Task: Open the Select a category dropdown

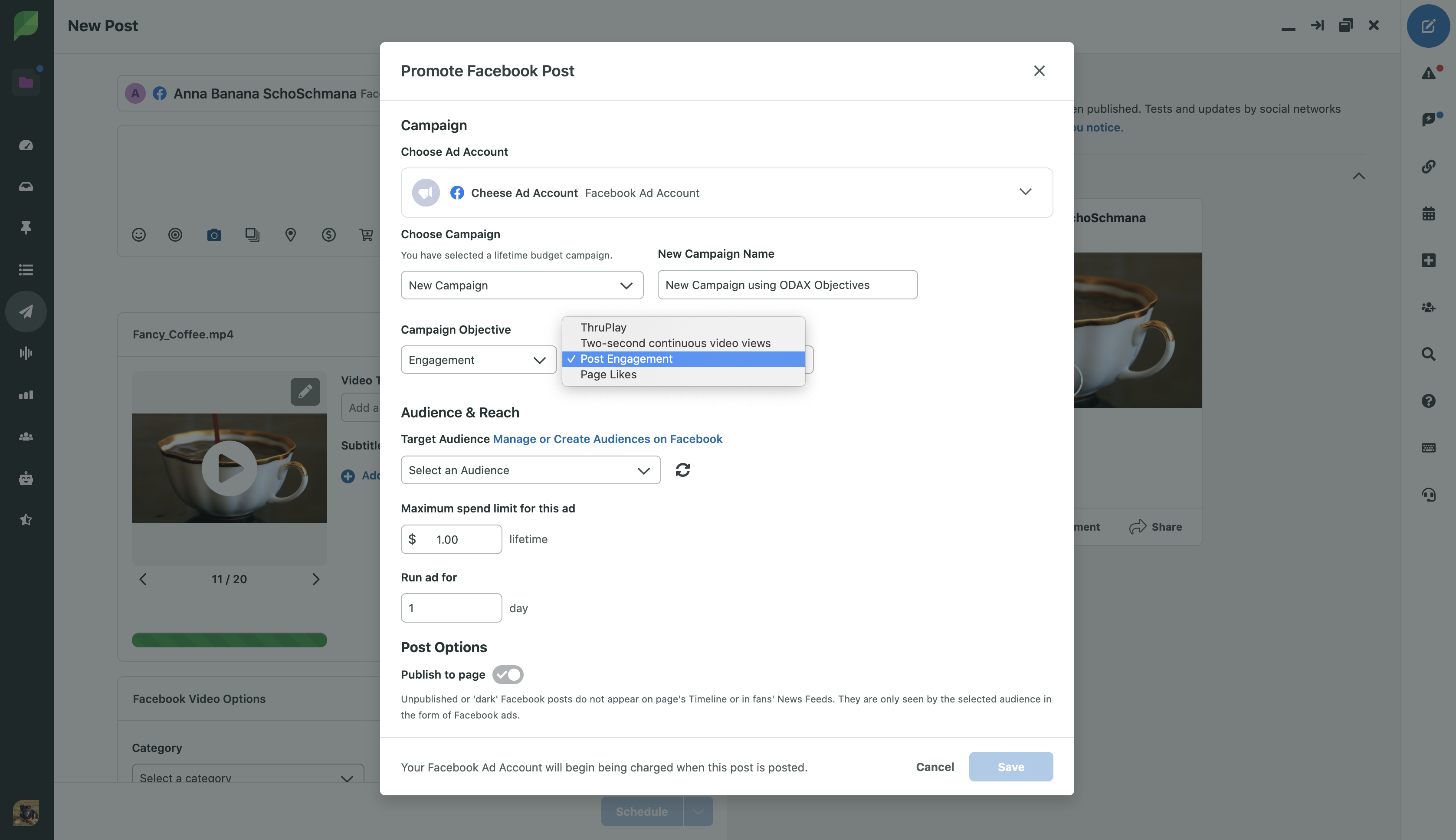Action: coord(248,774)
